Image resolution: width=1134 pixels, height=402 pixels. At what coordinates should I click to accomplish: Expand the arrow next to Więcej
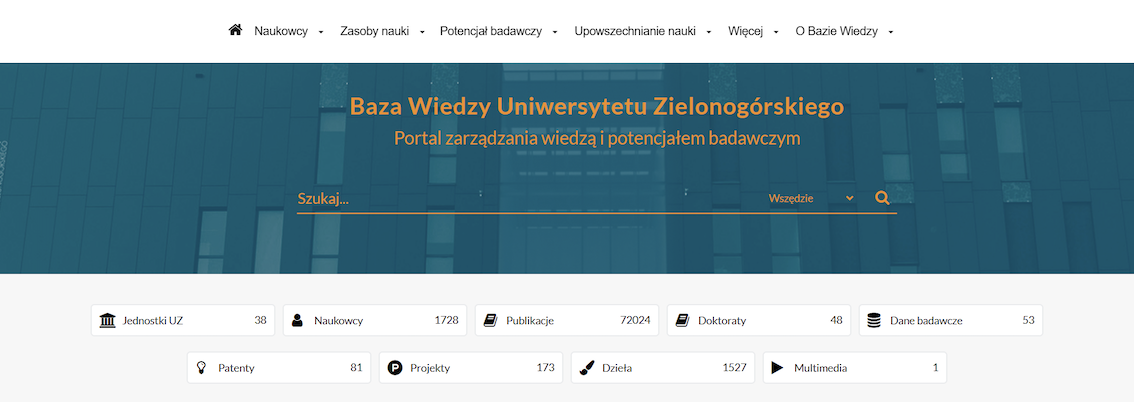click(776, 32)
